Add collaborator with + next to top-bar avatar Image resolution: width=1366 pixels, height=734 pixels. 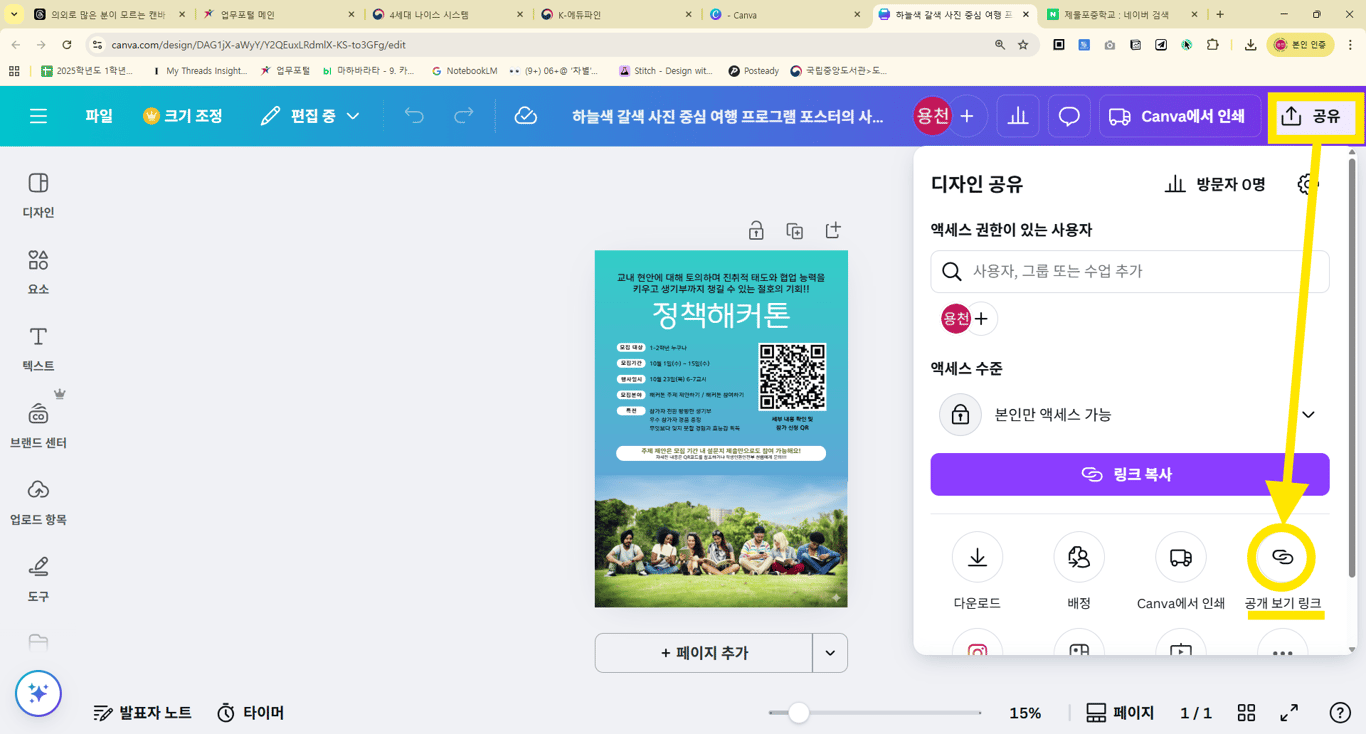coord(966,116)
